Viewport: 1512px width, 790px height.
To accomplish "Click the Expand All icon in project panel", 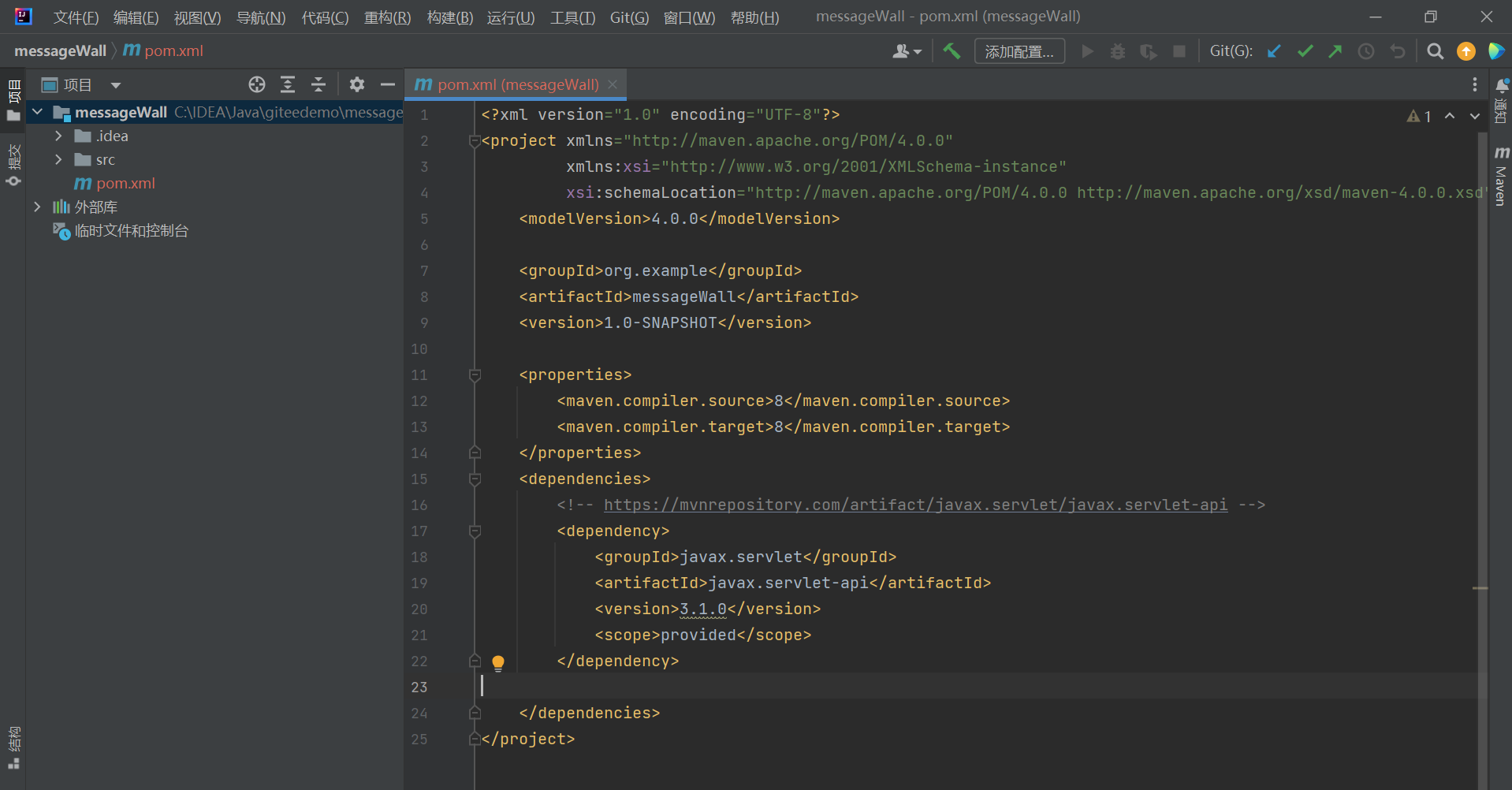I will point(288,84).
